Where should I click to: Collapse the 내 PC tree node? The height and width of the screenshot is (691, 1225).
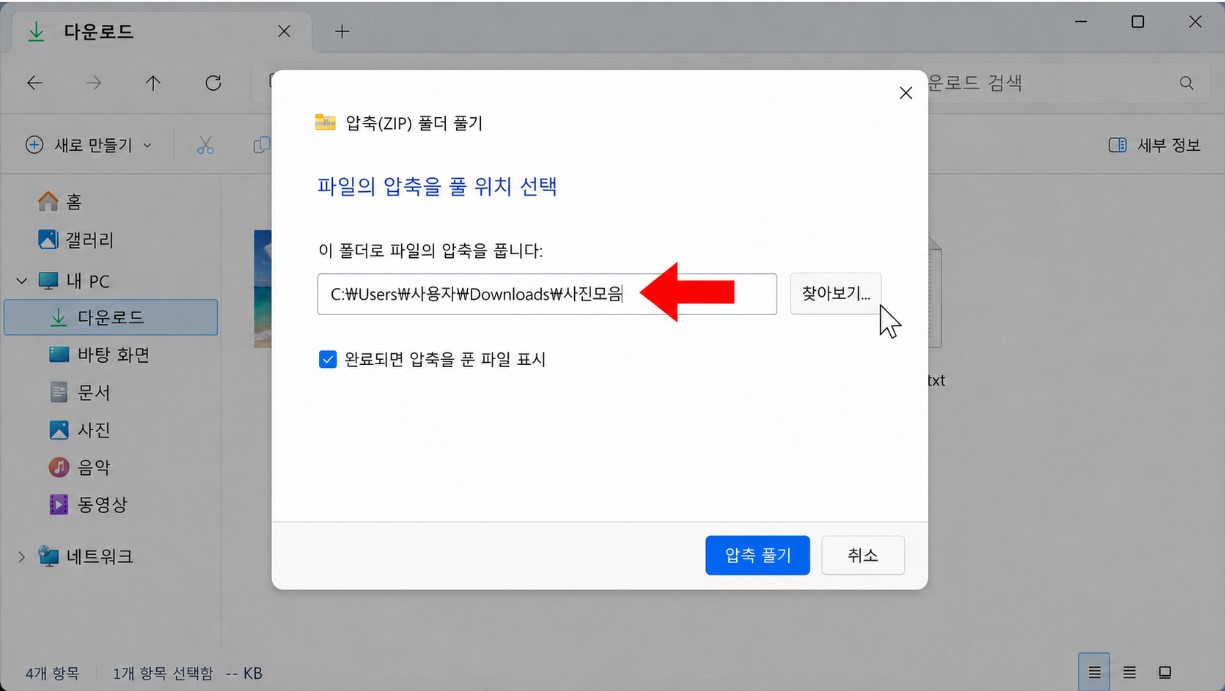21,281
